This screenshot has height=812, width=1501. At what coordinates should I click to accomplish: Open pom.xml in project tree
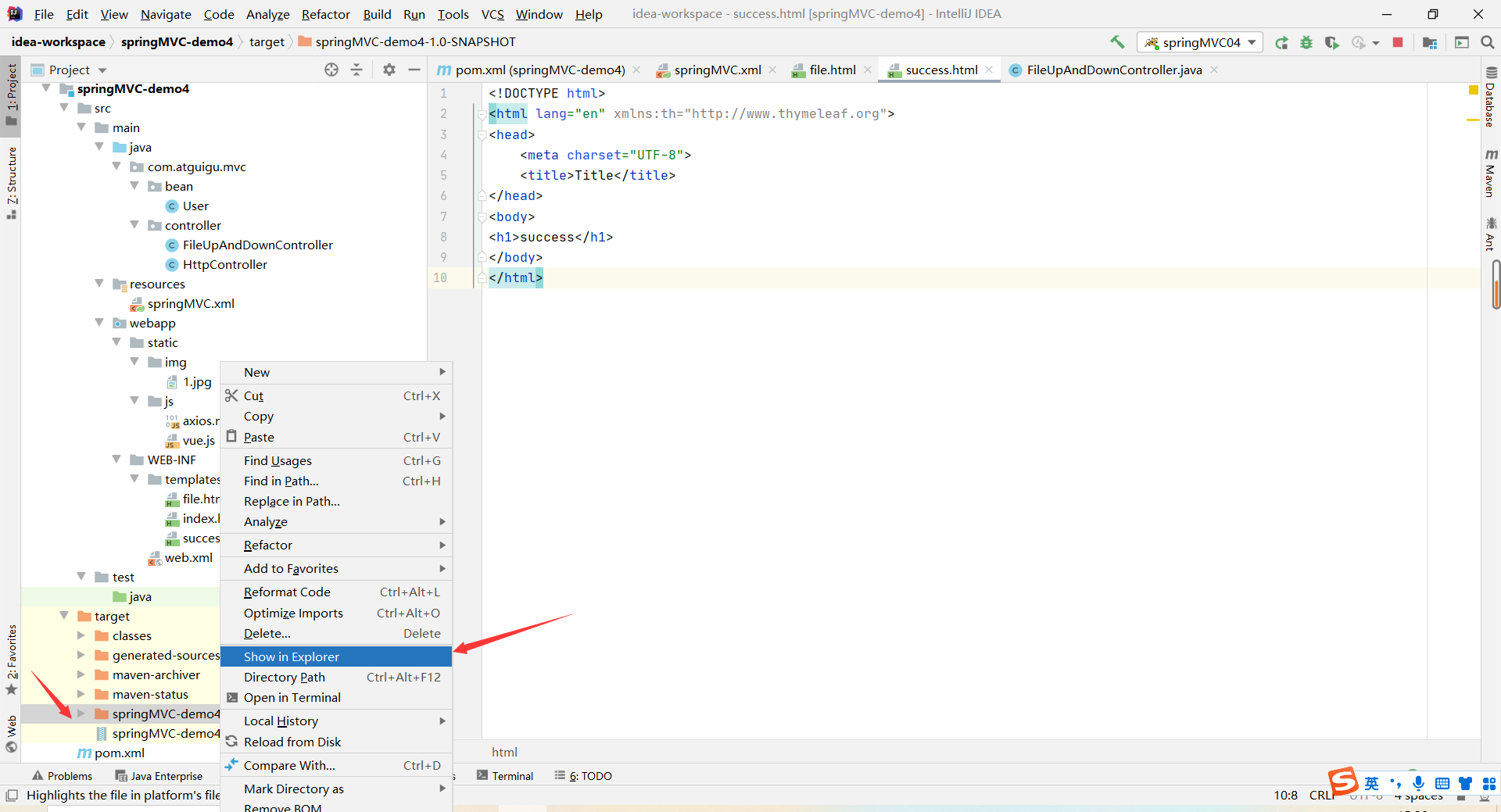pos(119,753)
